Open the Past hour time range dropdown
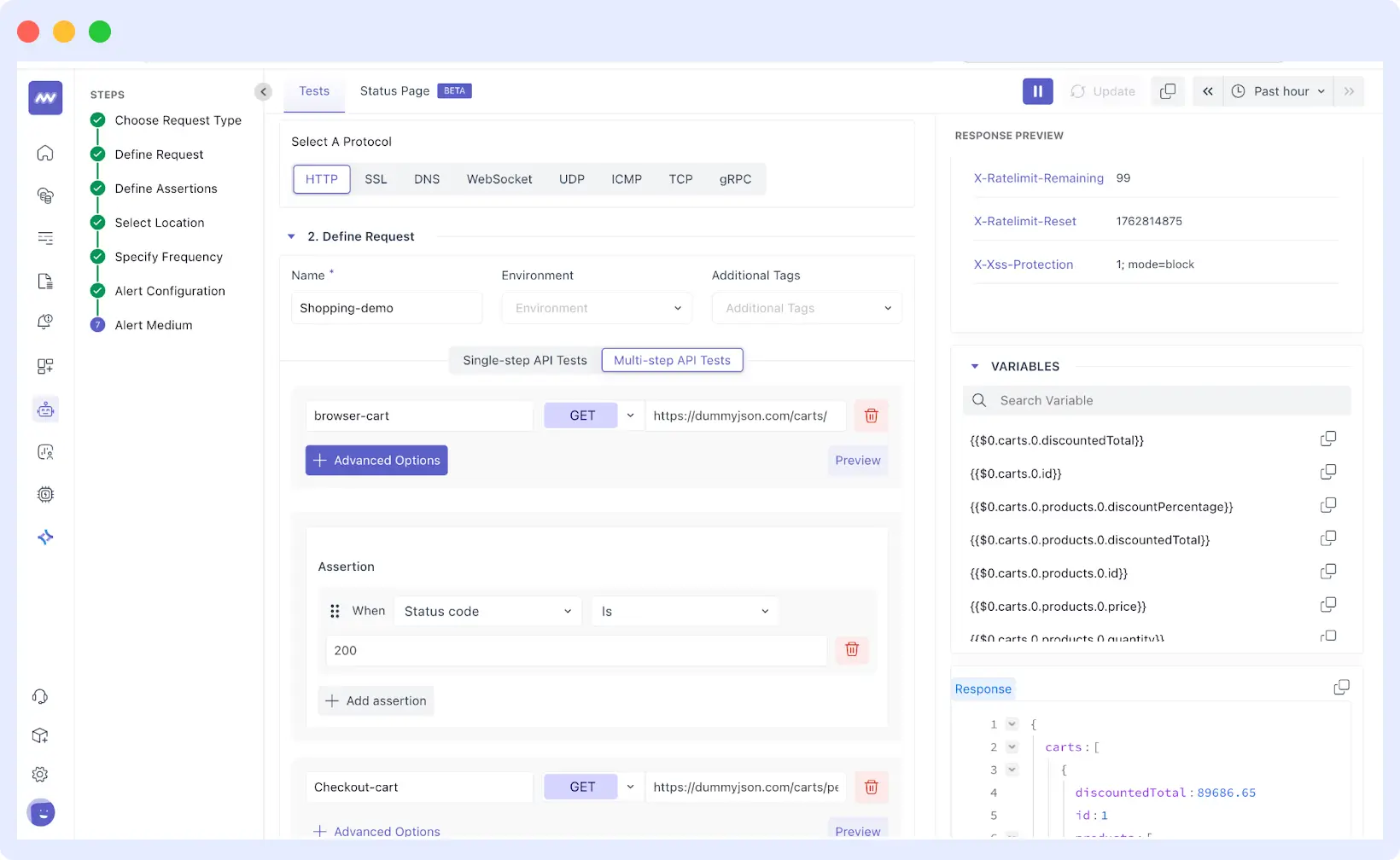Image resolution: width=1400 pixels, height=860 pixels. point(1277,91)
